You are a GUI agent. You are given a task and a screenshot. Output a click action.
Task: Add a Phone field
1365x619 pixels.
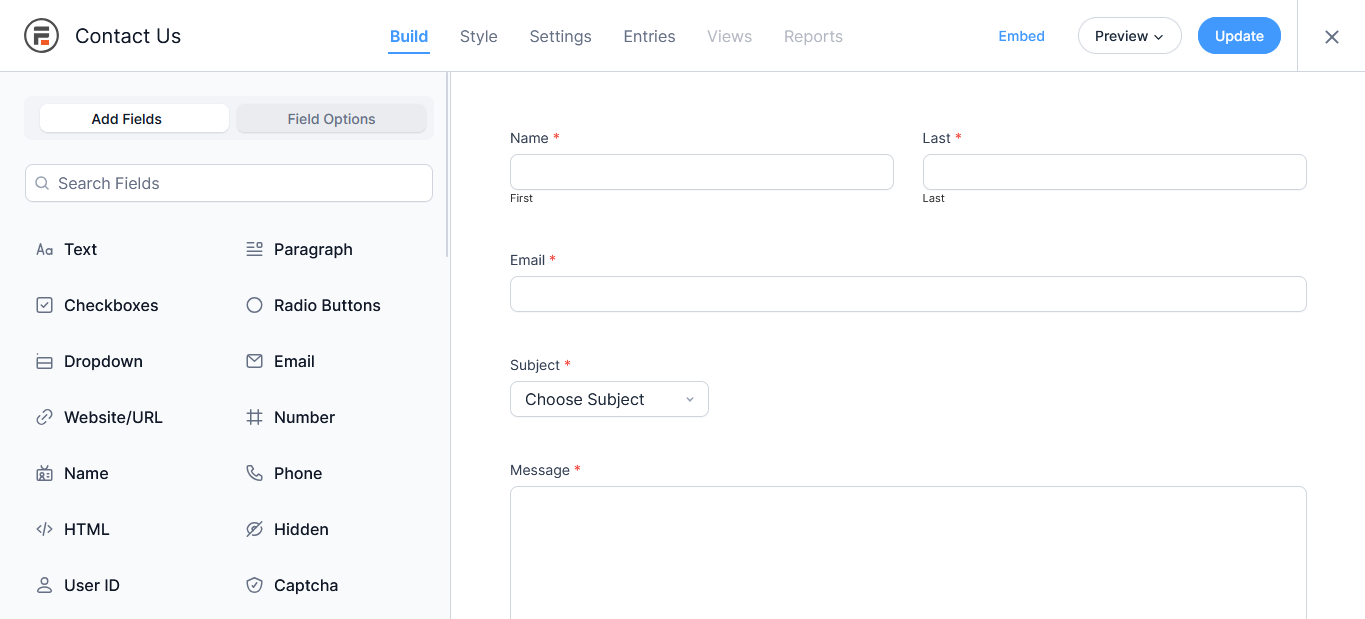(x=297, y=474)
